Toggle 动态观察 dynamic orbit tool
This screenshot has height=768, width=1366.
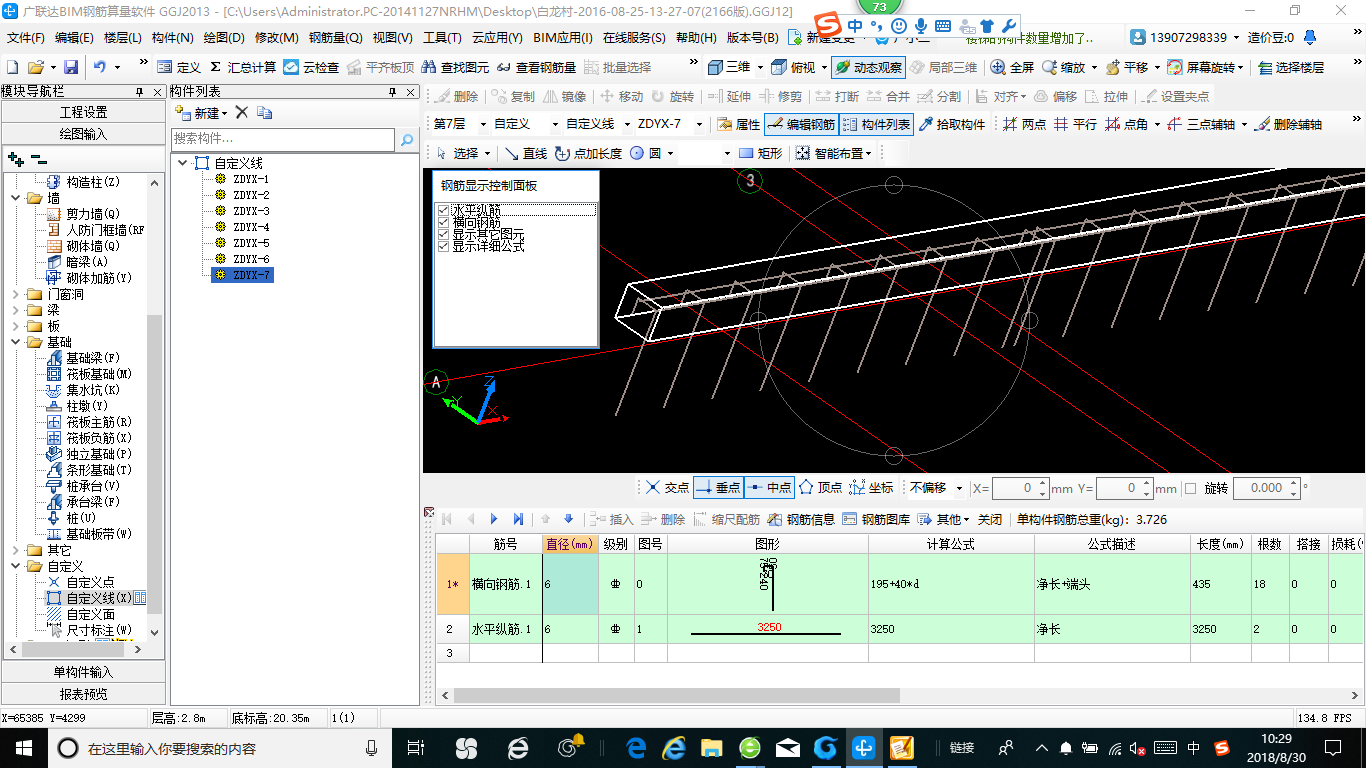point(868,67)
